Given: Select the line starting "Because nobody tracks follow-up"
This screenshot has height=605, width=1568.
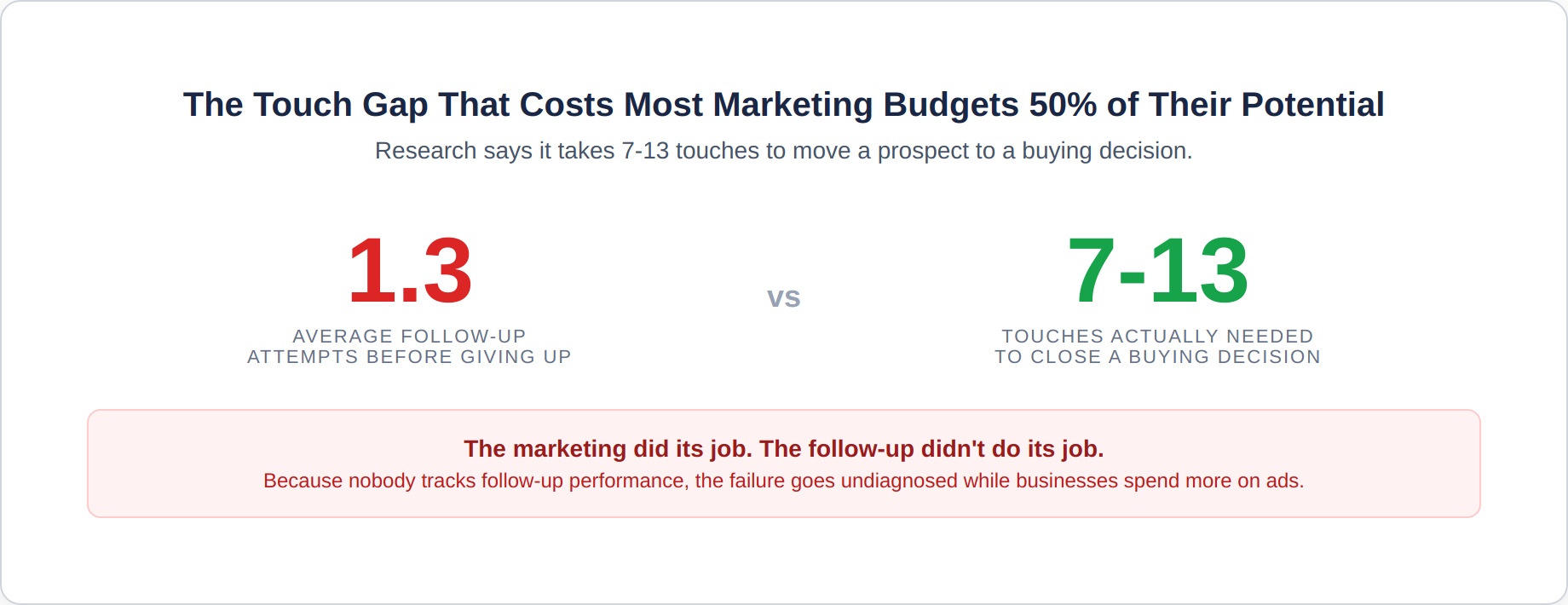Looking at the screenshot, I should coord(783,481).
